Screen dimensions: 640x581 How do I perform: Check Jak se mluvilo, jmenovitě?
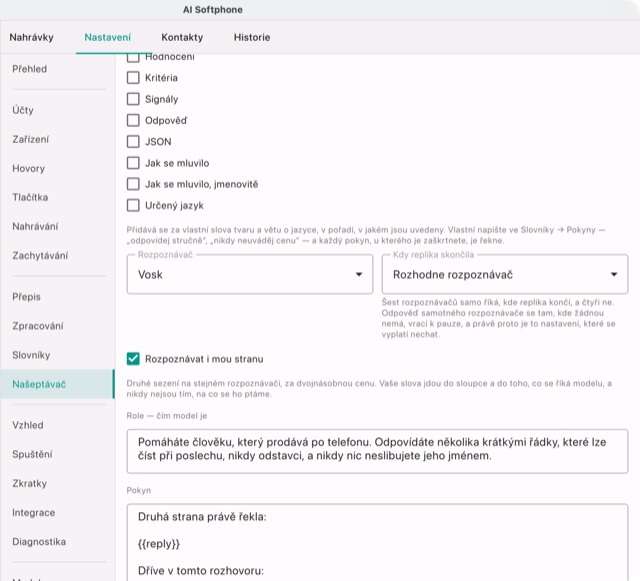[x=133, y=184]
